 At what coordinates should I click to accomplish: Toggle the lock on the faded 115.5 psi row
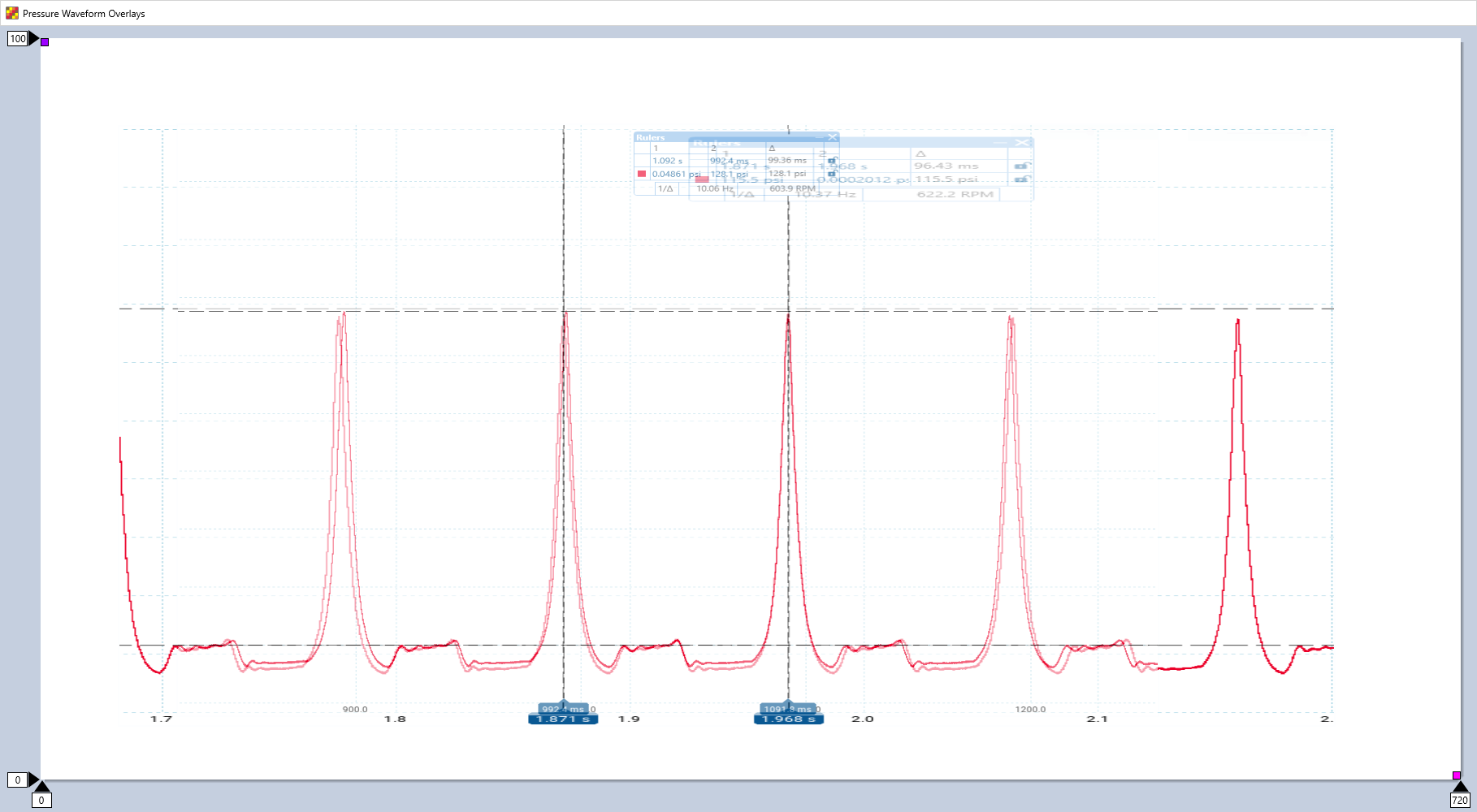pos(1021,179)
